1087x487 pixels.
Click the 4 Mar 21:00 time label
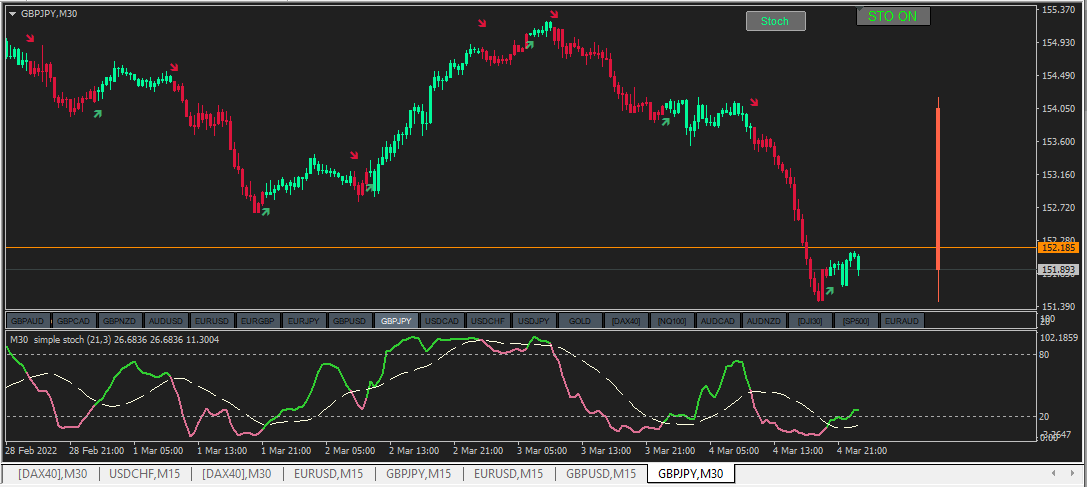(x=862, y=450)
